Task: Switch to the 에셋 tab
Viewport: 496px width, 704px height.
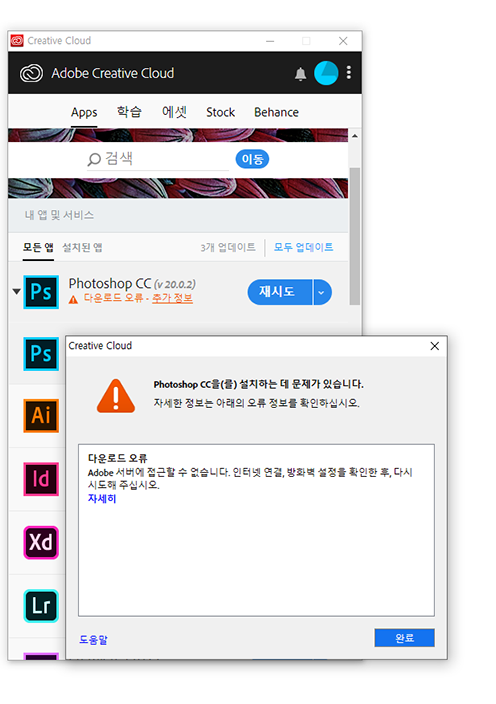Action: click(174, 112)
